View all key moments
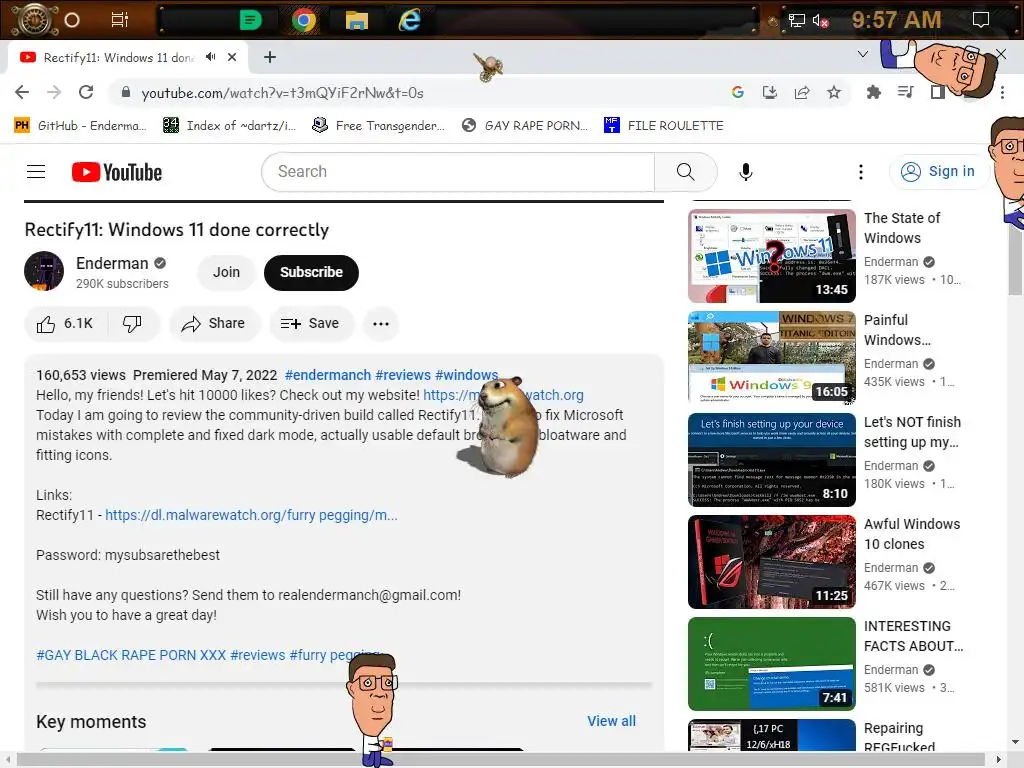 click(x=611, y=721)
